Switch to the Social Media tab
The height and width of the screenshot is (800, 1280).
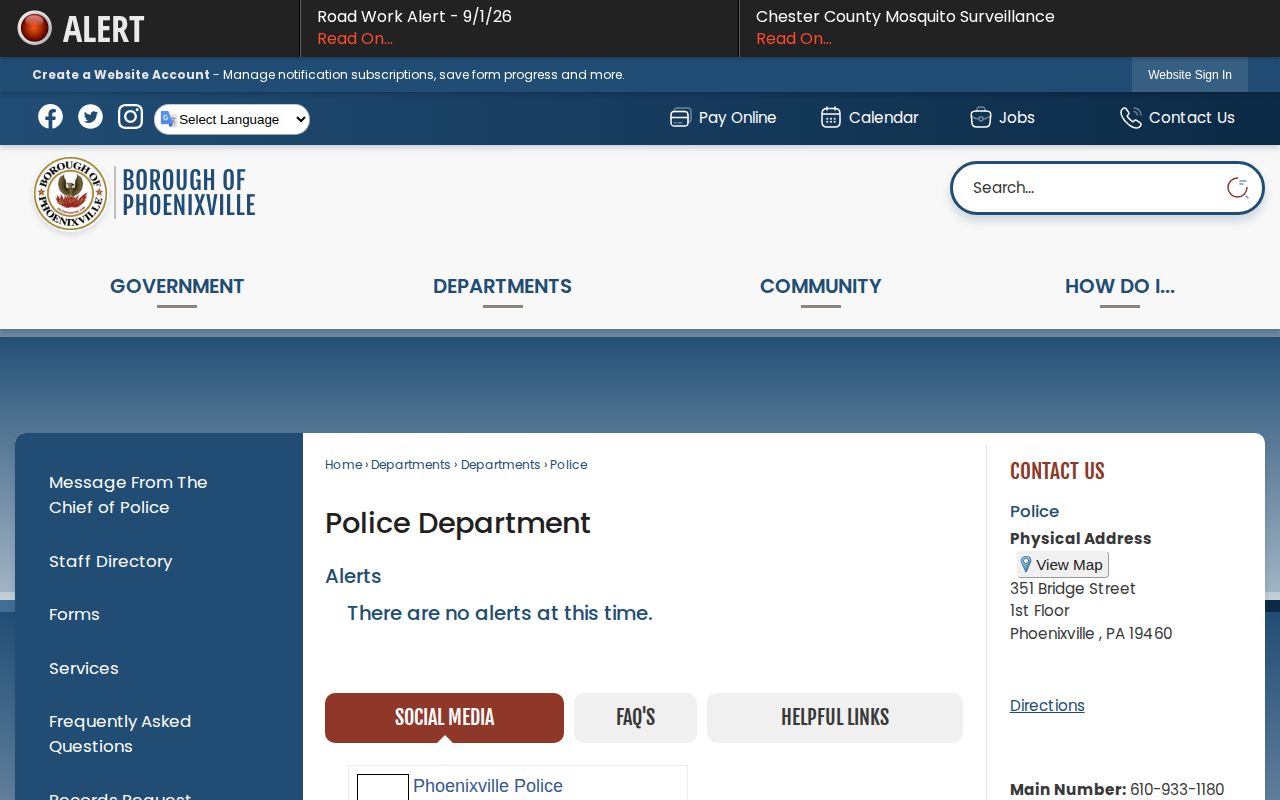[444, 718]
